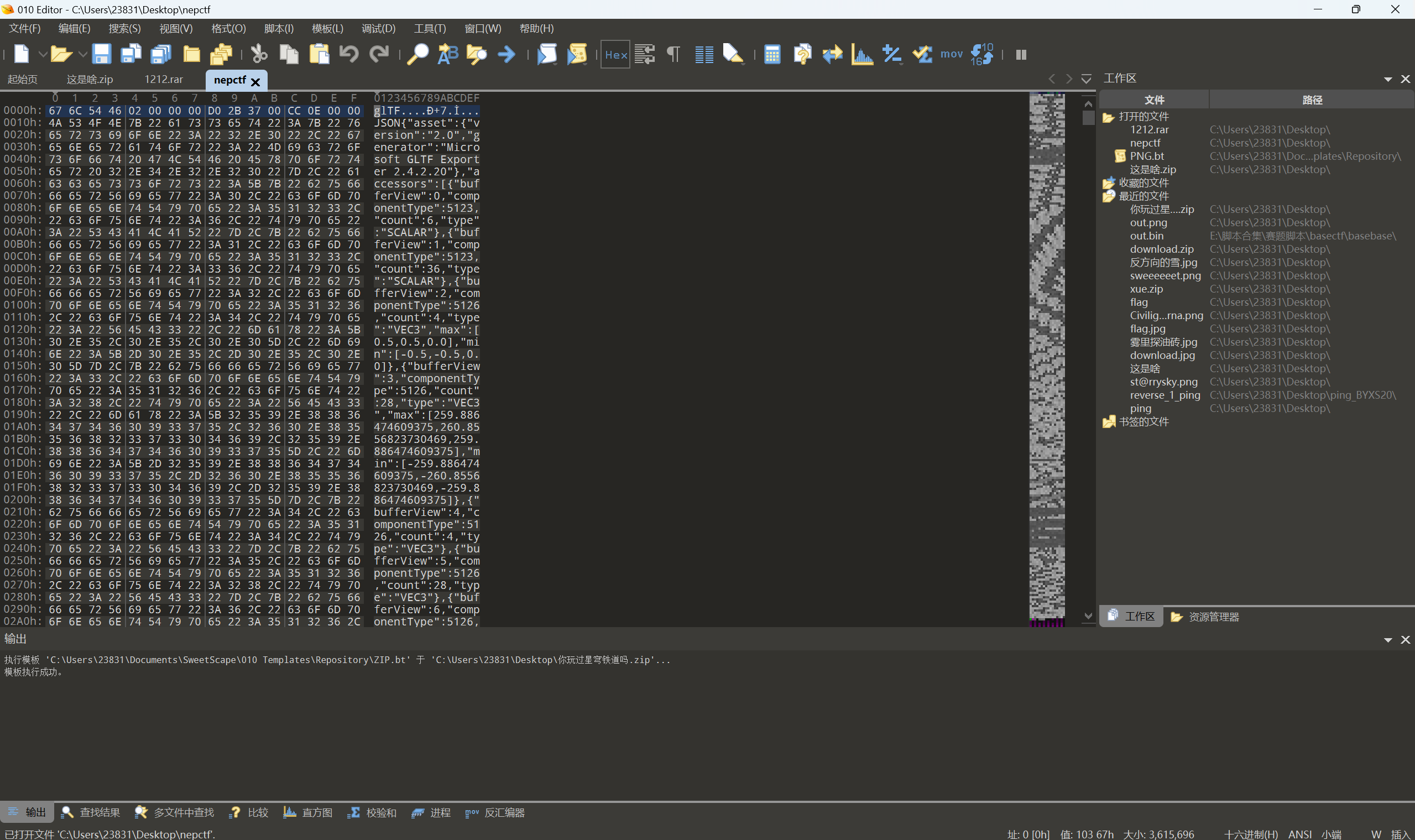
Task: Open the output panel options dropdown
Action: (1388, 640)
